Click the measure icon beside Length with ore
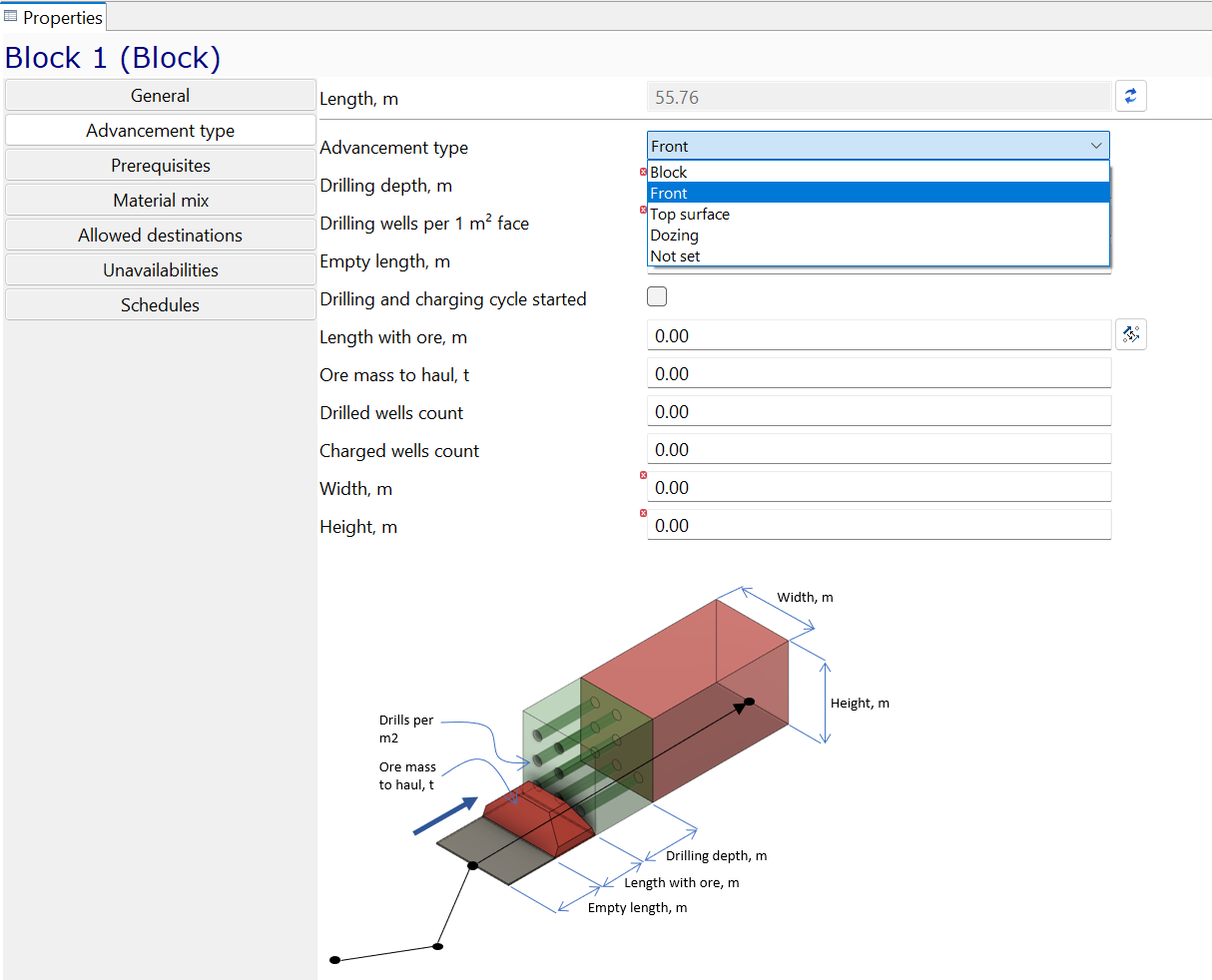The width and height of the screenshot is (1212, 980). (1130, 334)
